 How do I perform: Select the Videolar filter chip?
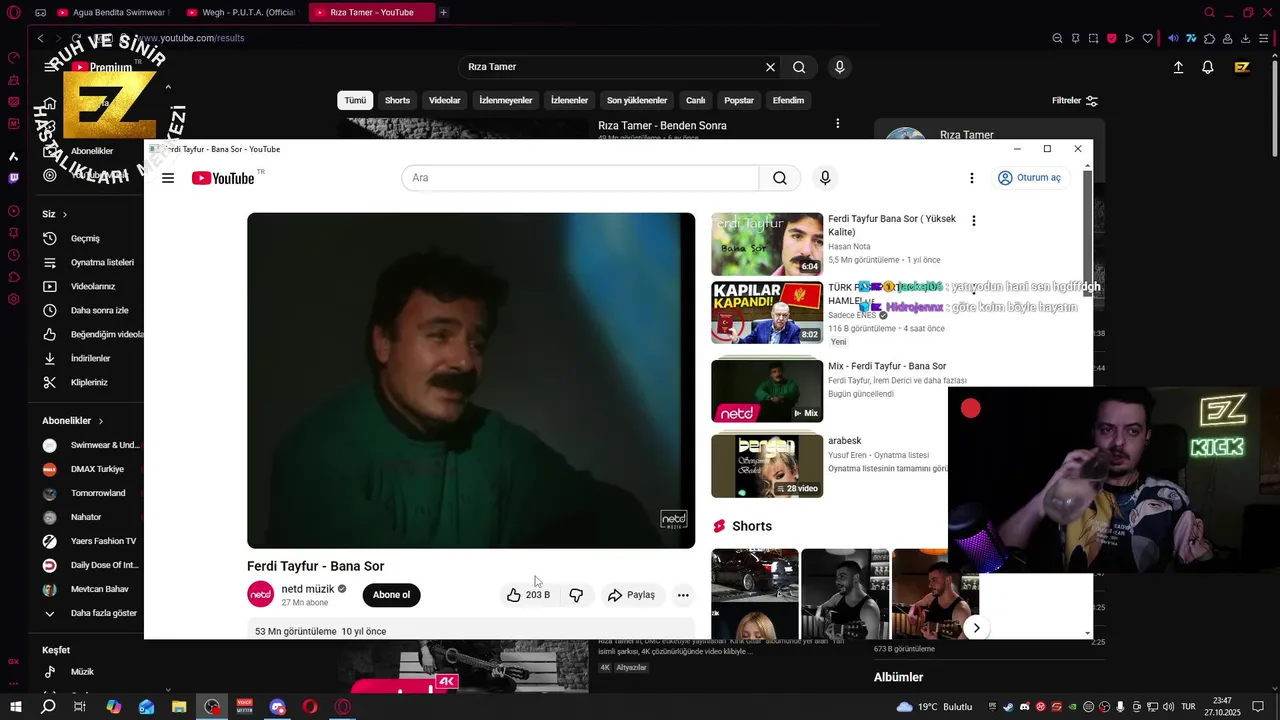pyautogui.click(x=445, y=100)
